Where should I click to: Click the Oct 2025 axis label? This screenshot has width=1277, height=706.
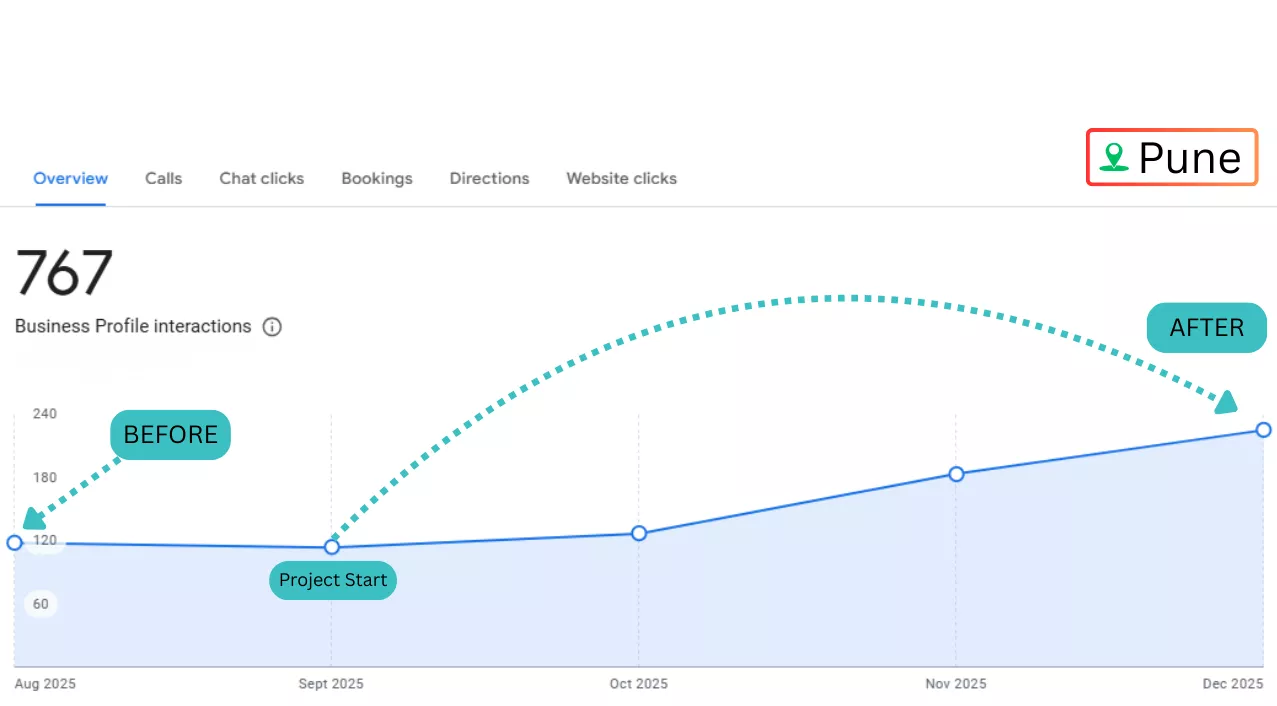coord(638,684)
